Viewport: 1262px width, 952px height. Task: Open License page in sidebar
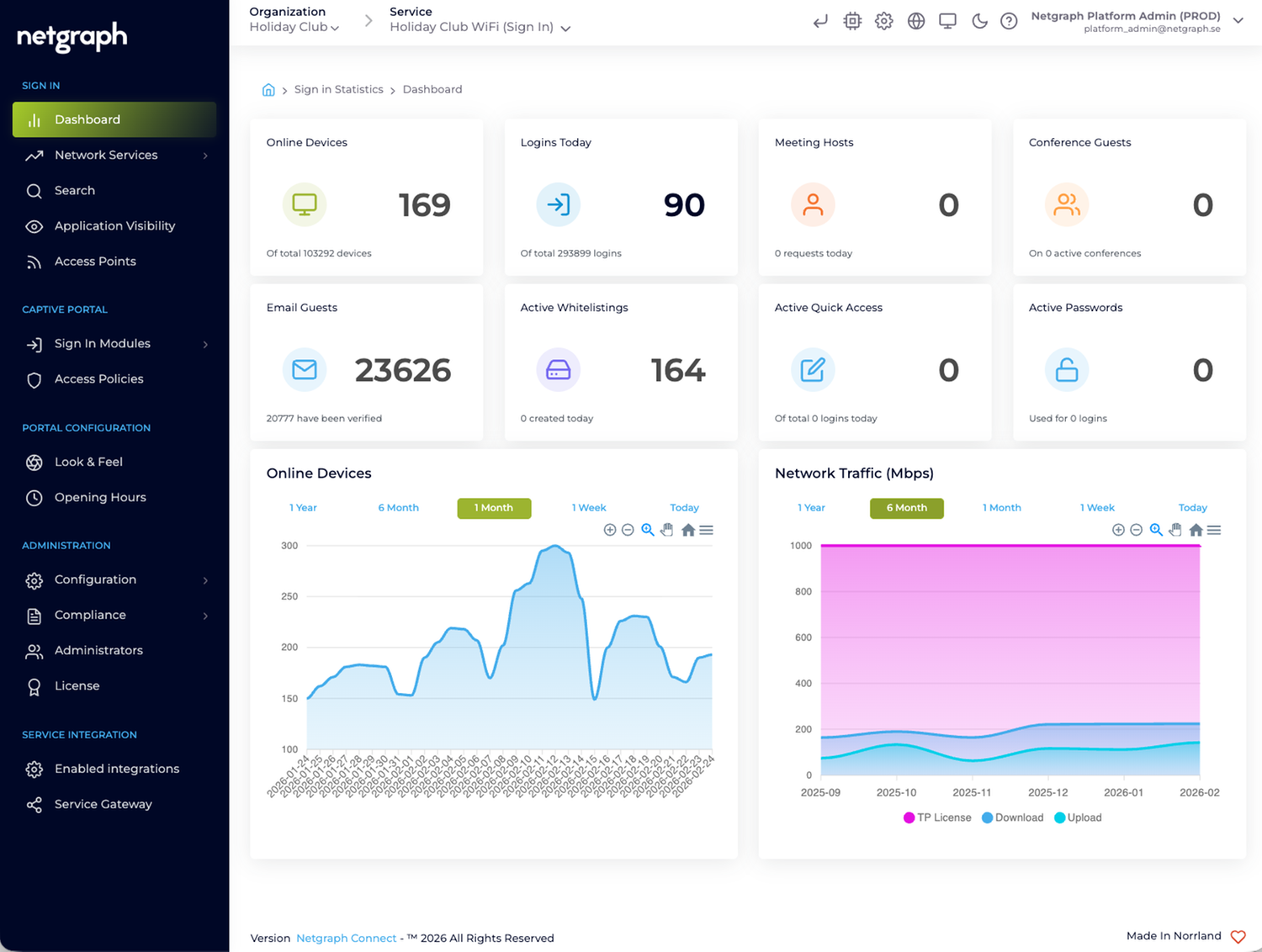coord(114,686)
